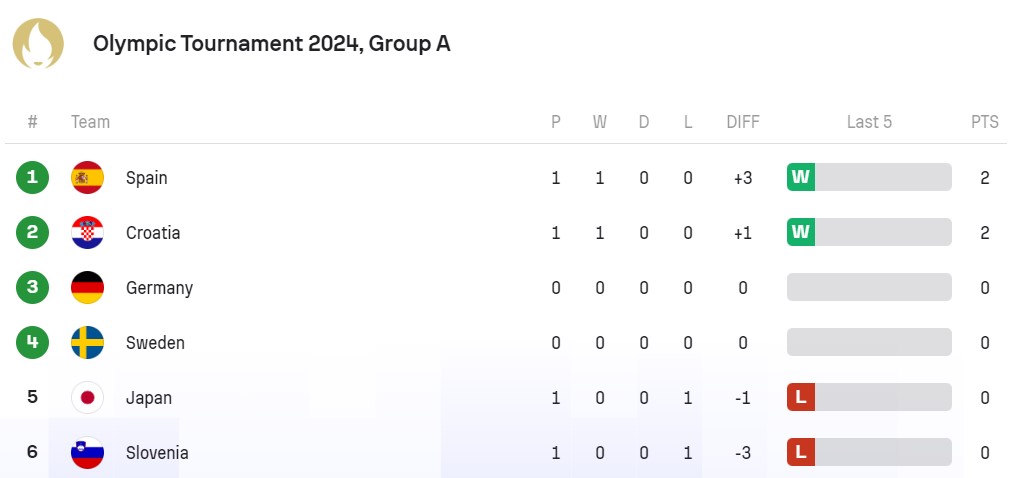The height and width of the screenshot is (478, 1013).
Task: Click the Olympic Tournament 2024, Group A title
Action: [271, 44]
